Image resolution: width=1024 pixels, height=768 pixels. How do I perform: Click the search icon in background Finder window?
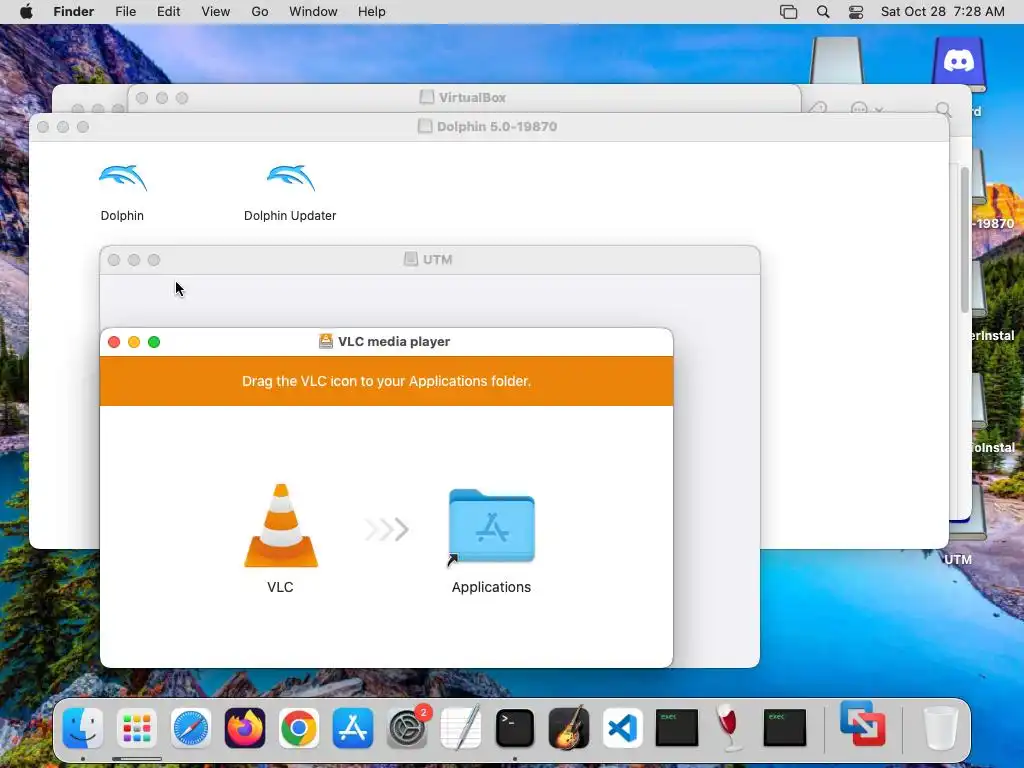pyautogui.click(x=943, y=109)
